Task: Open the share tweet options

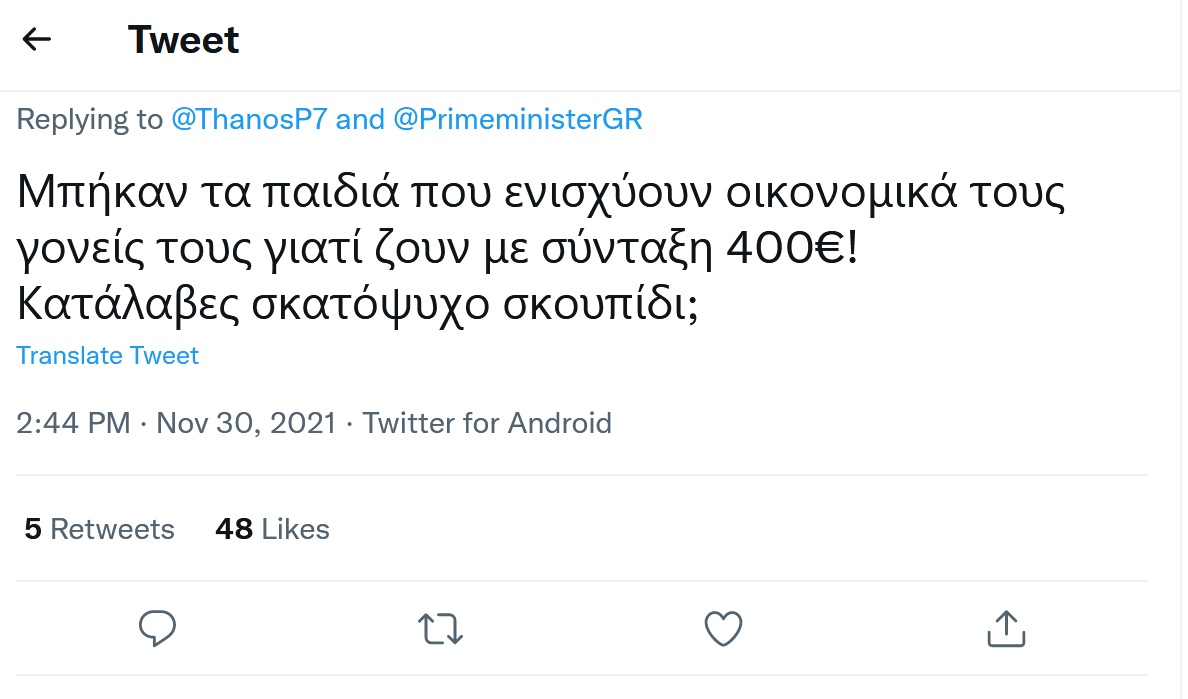Action: tap(1006, 629)
